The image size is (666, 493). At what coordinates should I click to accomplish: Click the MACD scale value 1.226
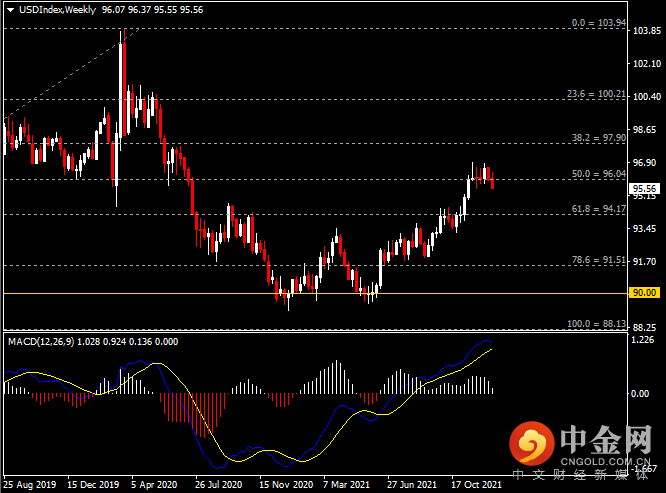tap(643, 340)
